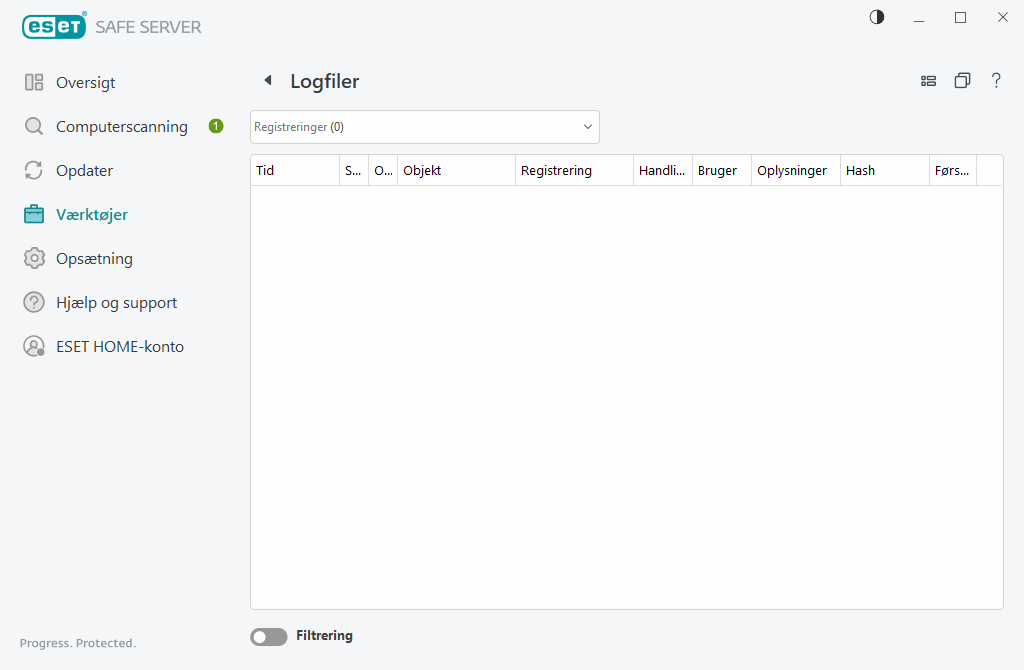
Task: Open the ESET HOME-konto page
Action: coord(120,346)
